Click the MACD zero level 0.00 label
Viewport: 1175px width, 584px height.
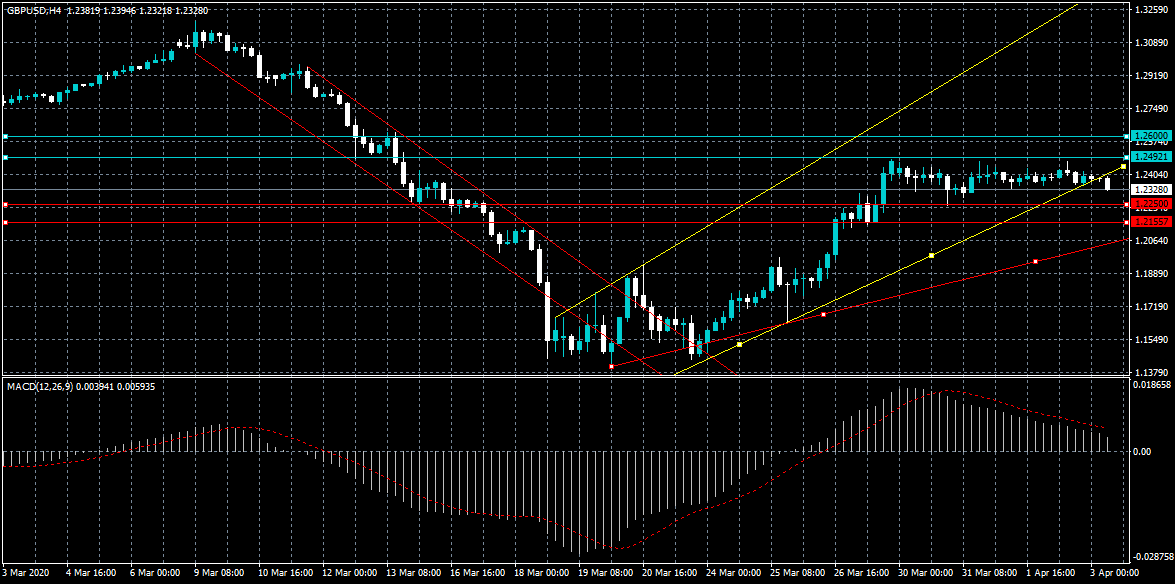click(1144, 451)
